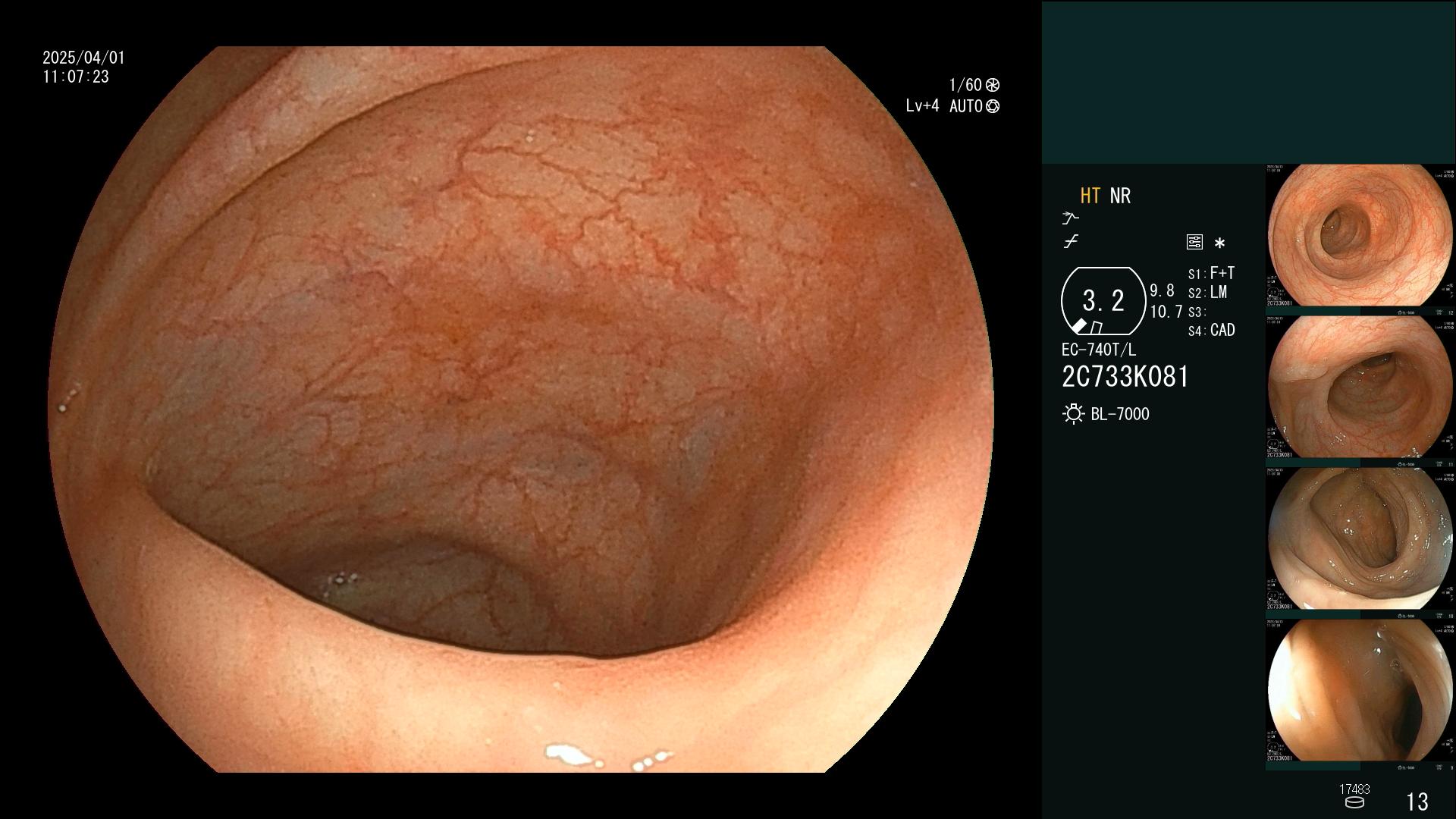Click the light source lamp icon
The width and height of the screenshot is (1456, 819).
click(1073, 414)
